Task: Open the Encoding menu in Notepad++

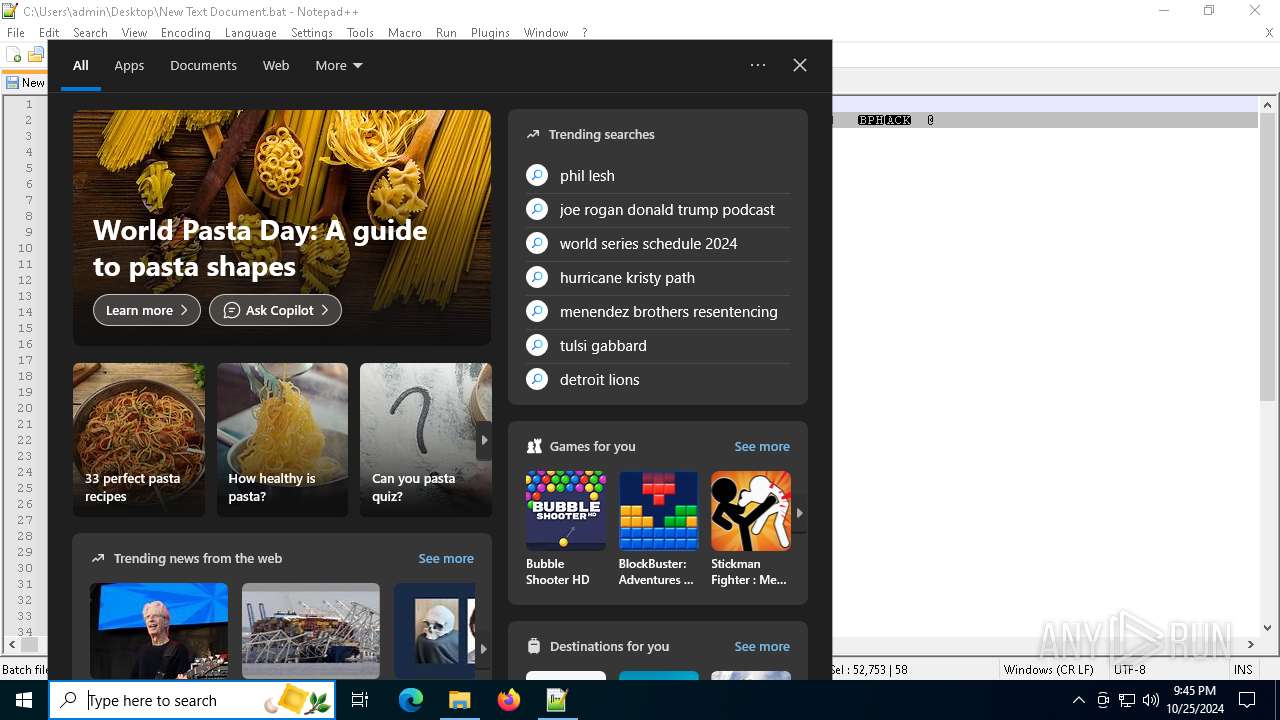Action: [x=186, y=32]
